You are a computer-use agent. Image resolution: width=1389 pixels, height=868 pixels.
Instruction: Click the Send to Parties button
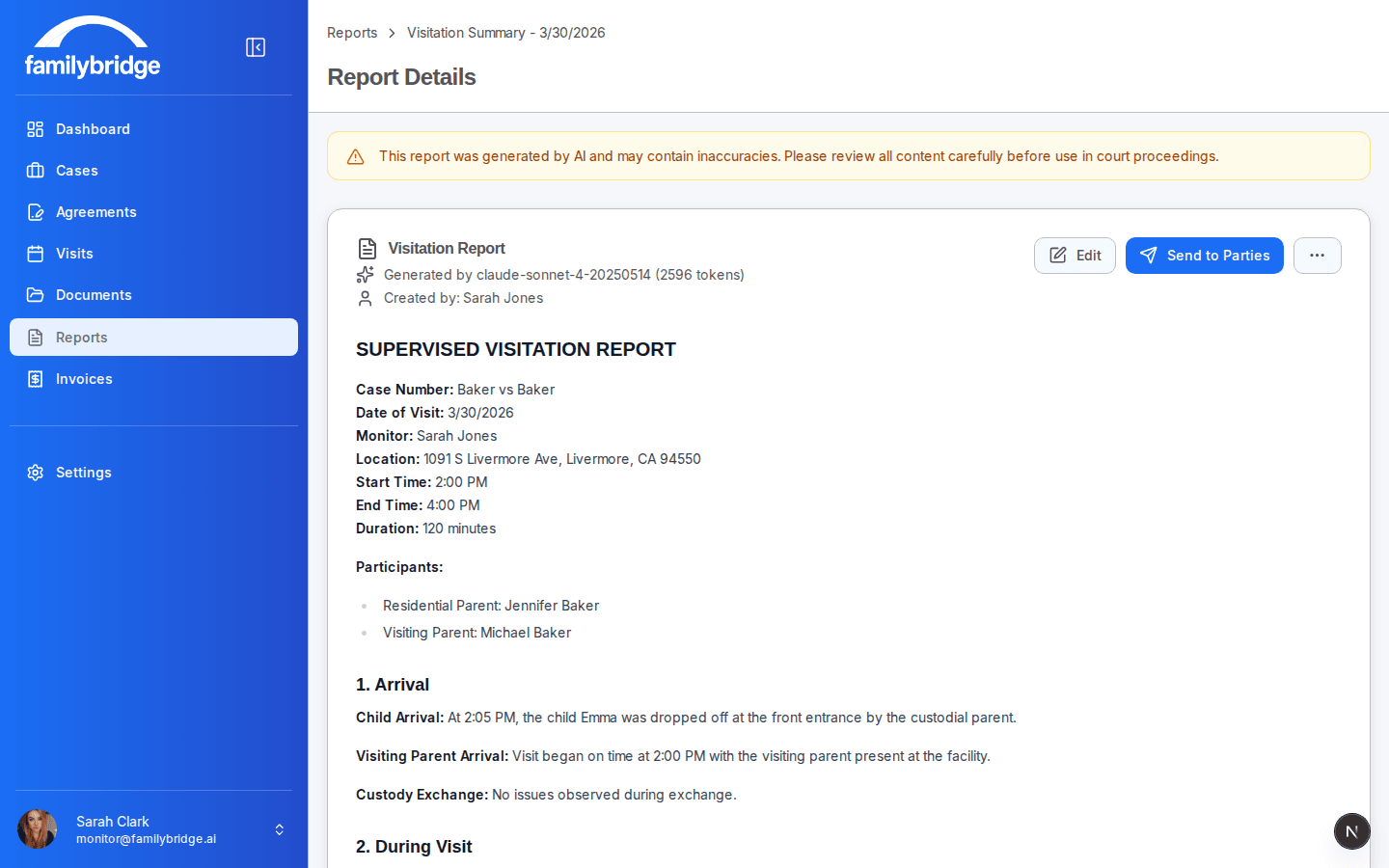coord(1204,255)
